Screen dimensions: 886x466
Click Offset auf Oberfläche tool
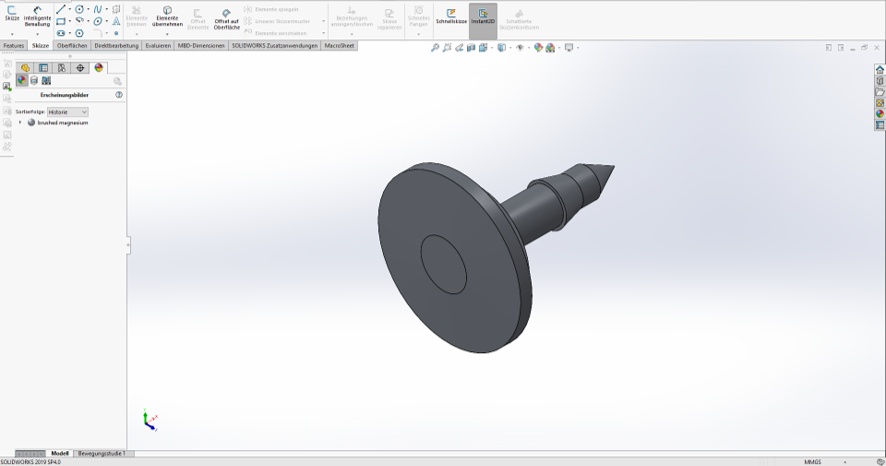click(x=227, y=19)
